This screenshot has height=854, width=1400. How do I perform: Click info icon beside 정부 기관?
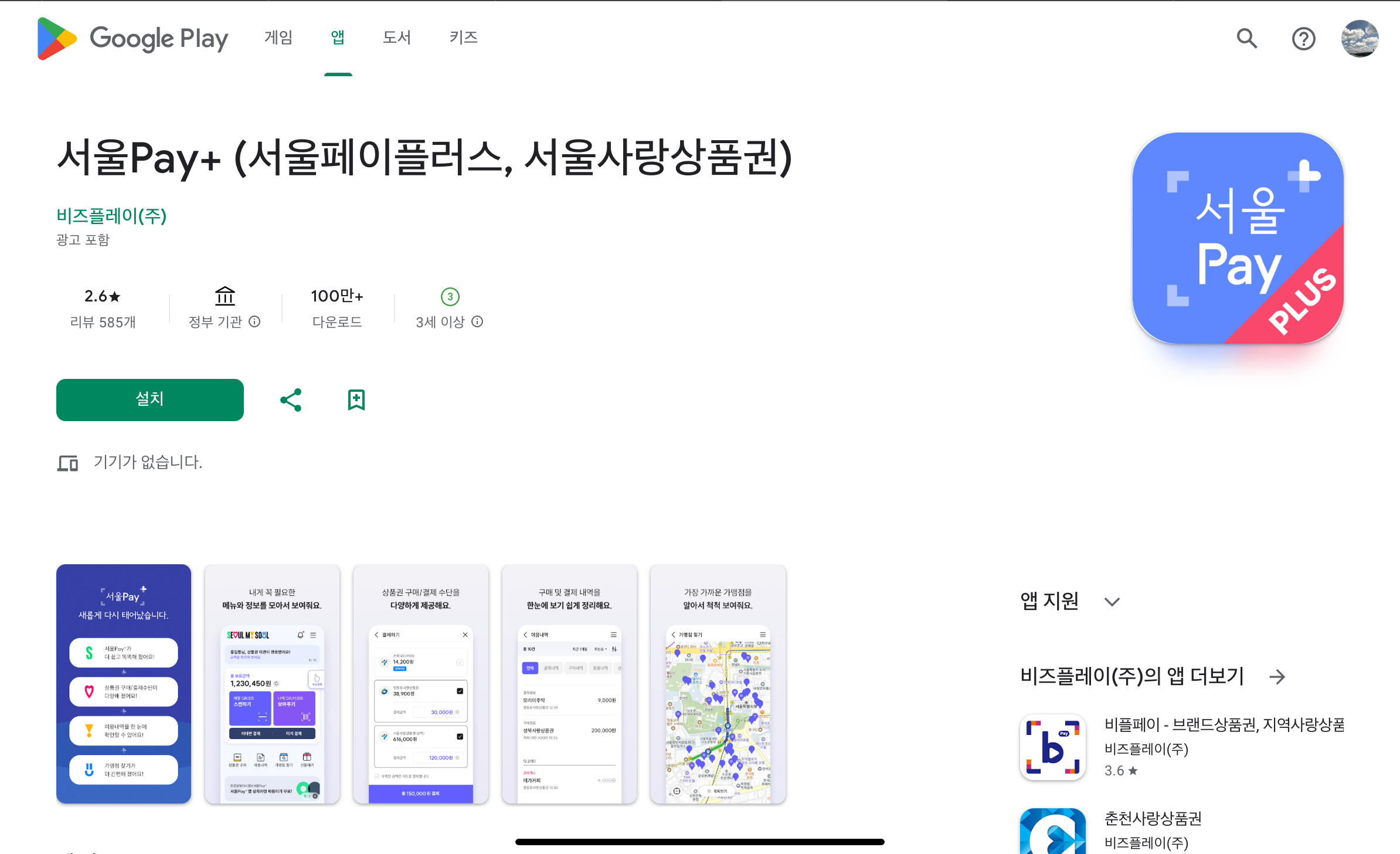[x=254, y=321]
